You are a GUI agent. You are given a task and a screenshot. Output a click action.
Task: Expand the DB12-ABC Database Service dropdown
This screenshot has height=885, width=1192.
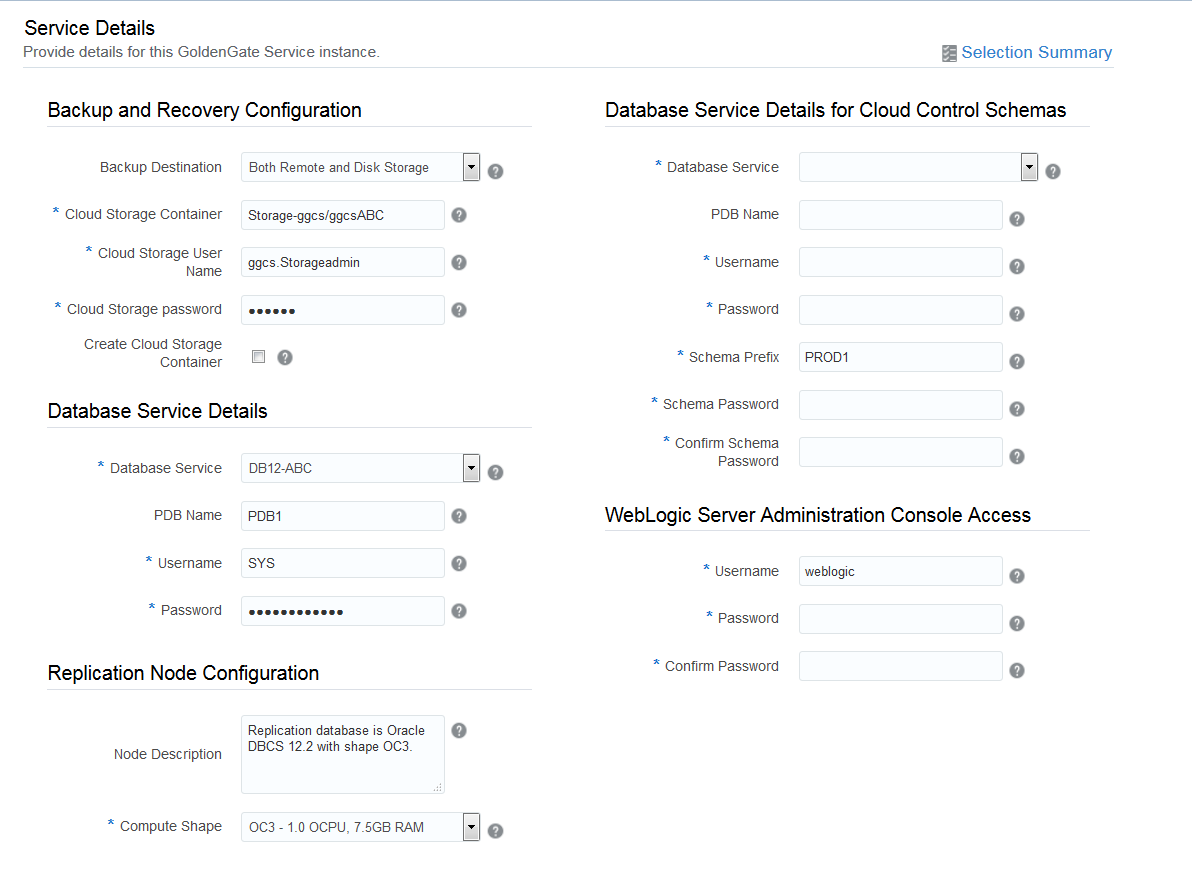tap(470, 468)
